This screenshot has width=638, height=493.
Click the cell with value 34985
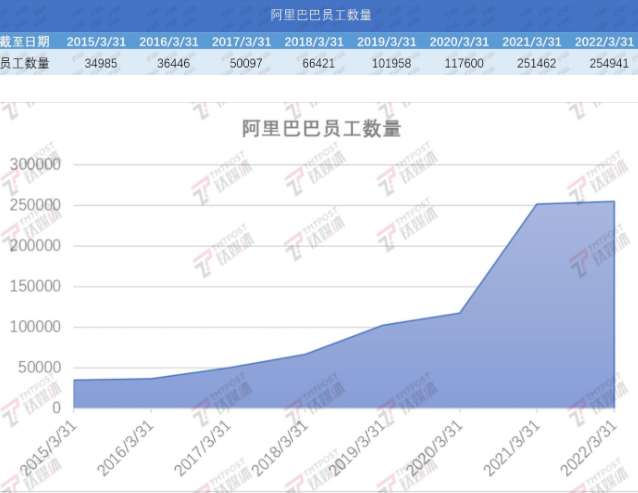101,63
